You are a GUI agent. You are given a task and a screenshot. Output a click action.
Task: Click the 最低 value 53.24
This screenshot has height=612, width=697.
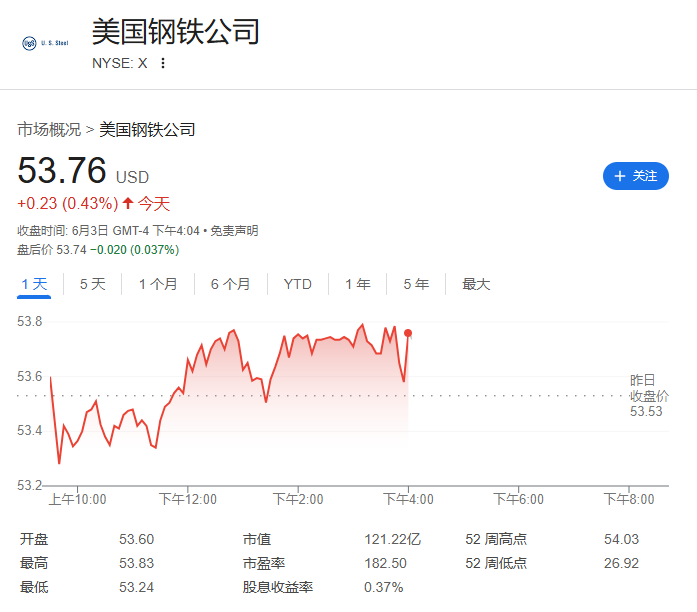coord(136,587)
